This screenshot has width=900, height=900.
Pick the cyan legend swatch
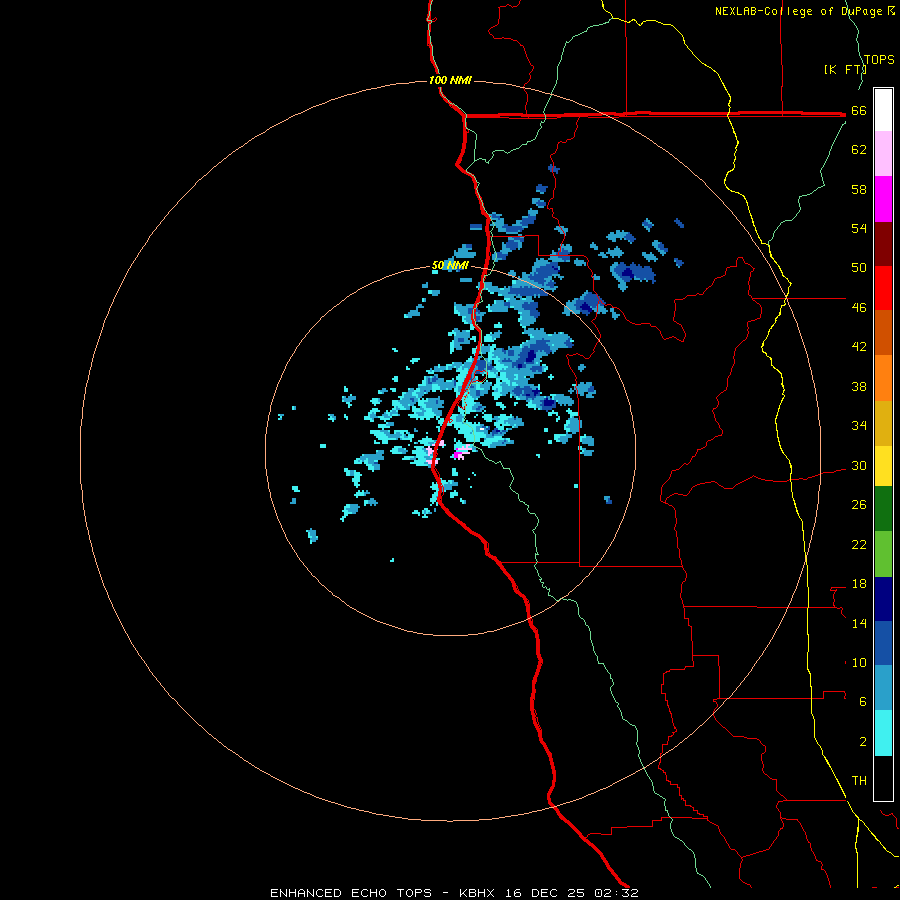click(x=883, y=733)
